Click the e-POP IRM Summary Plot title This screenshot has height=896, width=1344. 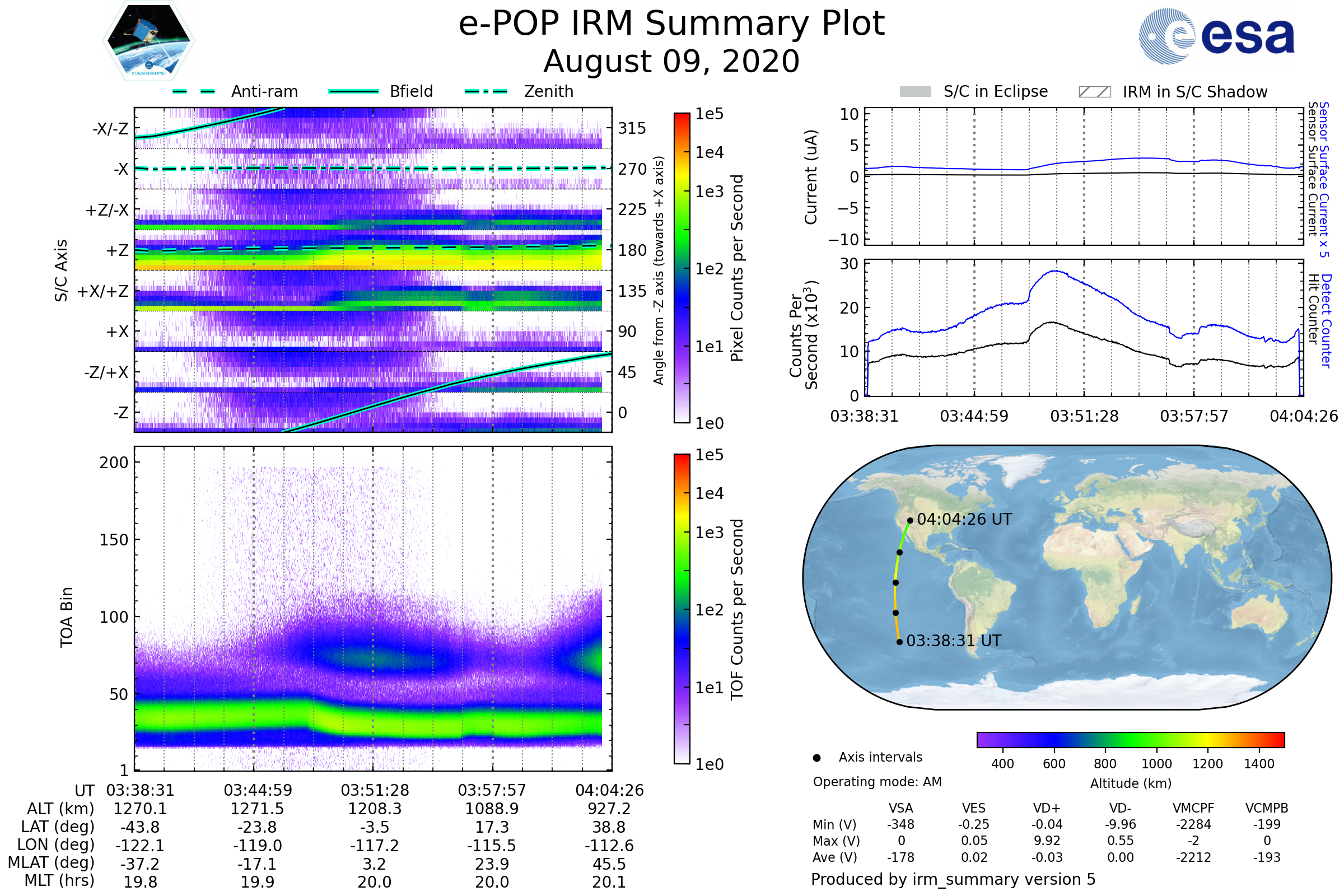[671, 24]
